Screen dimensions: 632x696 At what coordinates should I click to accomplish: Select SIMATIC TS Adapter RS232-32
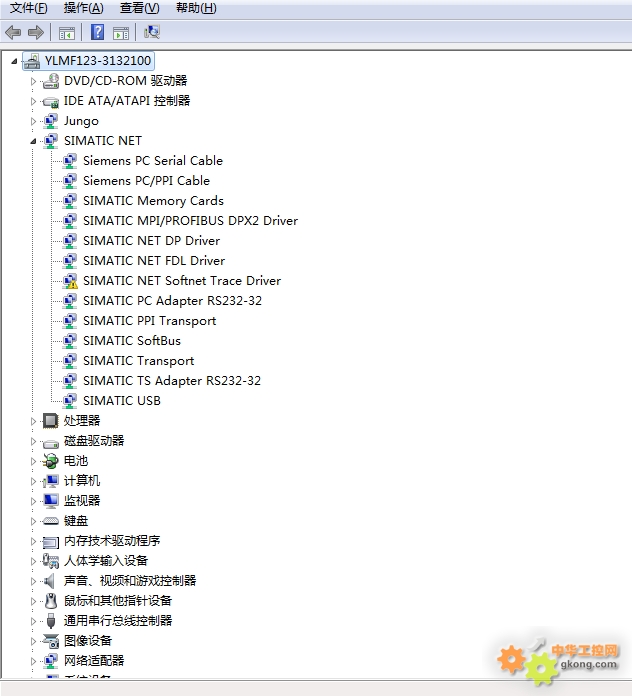(x=172, y=380)
